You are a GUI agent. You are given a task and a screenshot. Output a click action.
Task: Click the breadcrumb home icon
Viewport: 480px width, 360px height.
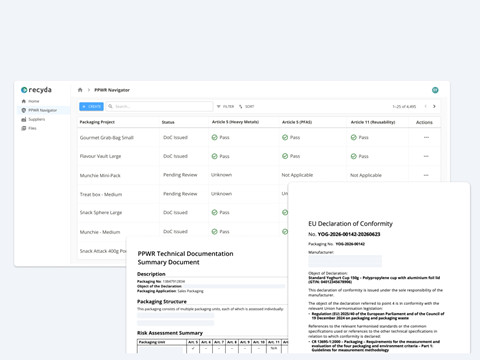click(x=80, y=90)
